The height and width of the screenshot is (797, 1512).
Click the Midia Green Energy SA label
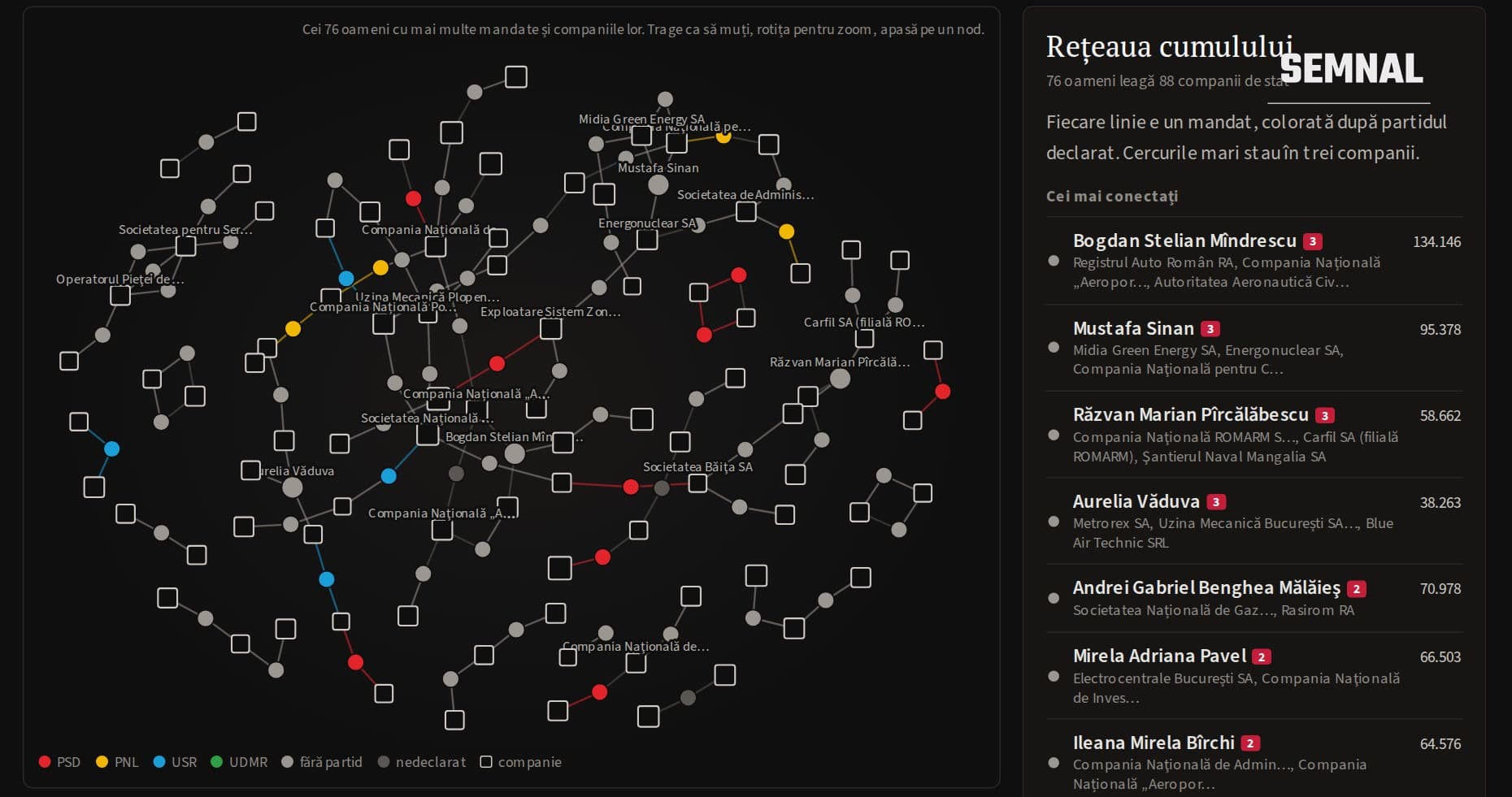641,119
